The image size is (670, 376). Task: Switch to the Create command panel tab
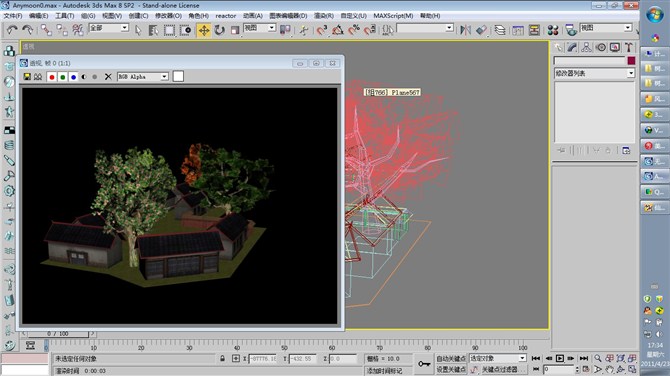click(x=558, y=47)
